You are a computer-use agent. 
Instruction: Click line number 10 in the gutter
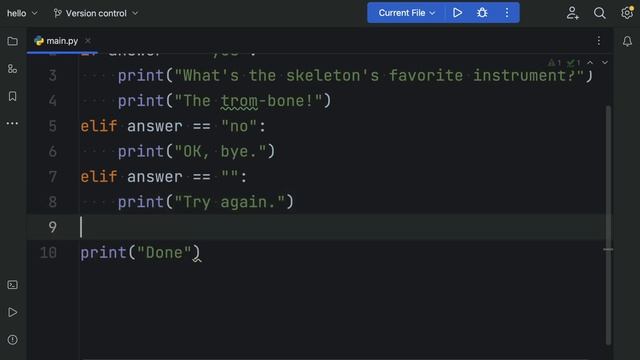click(x=48, y=253)
